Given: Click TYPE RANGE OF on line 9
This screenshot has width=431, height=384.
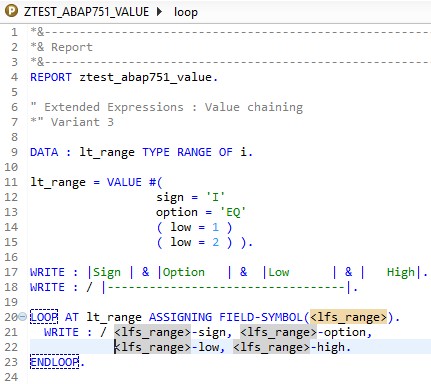Looking at the screenshot, I should pos(187,152).
